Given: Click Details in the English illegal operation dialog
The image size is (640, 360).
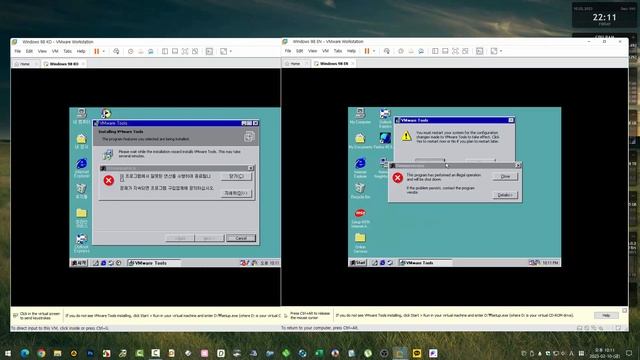Looking at the screenshot, I should 505,195.
